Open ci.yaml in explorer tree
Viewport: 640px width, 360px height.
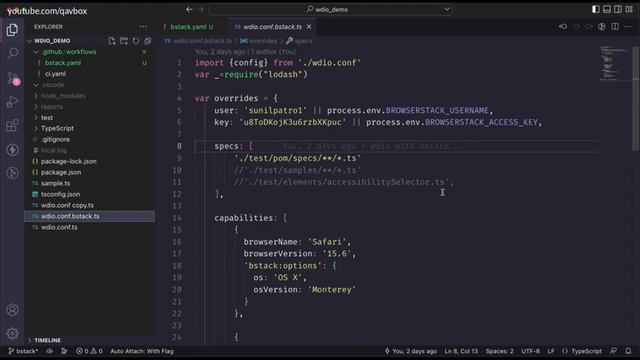(x=56, y=74)
